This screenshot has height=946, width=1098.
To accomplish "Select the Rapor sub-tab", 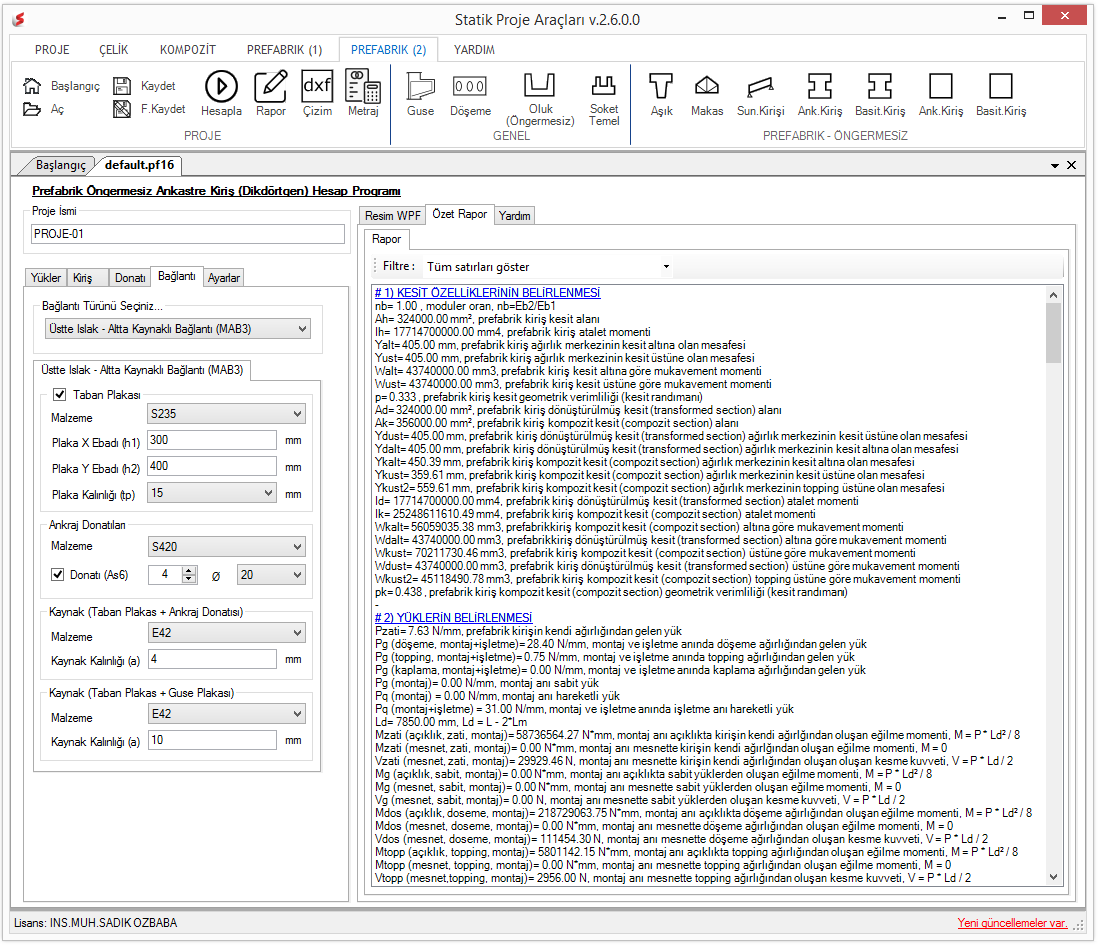I will (x=387, y=239).
